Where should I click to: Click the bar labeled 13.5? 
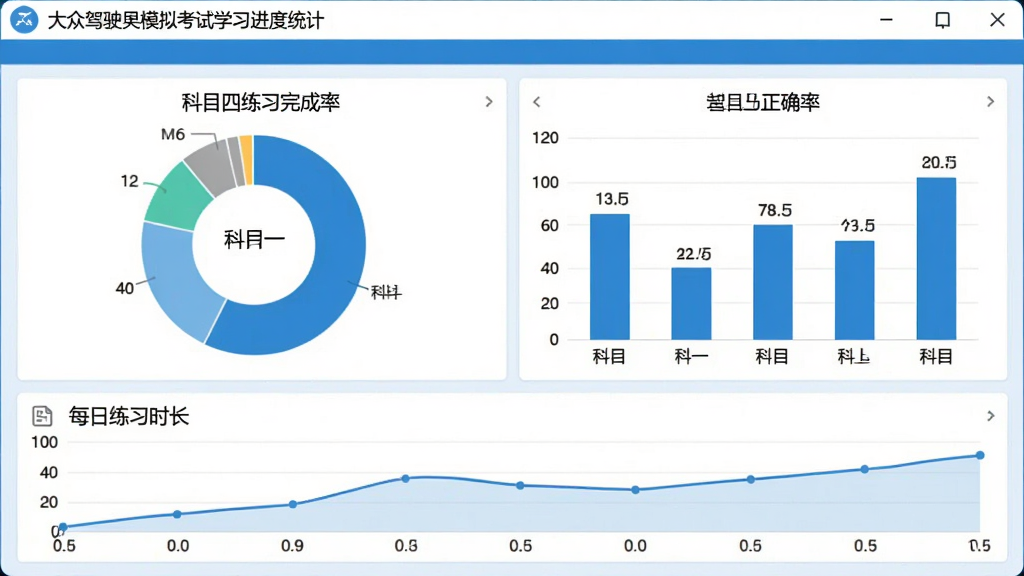click(609, 277)
